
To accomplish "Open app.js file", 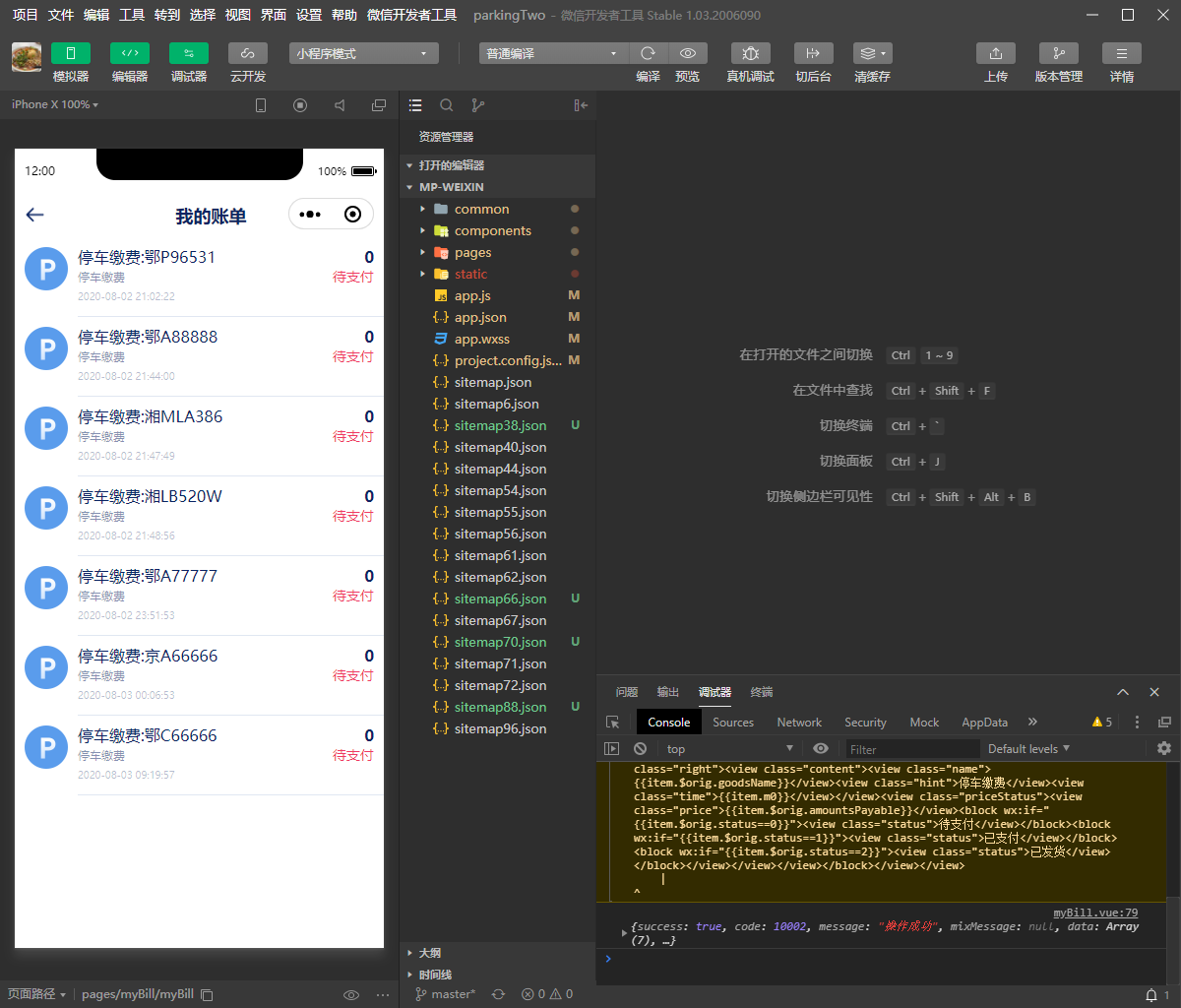I will (x=497, y=295).
